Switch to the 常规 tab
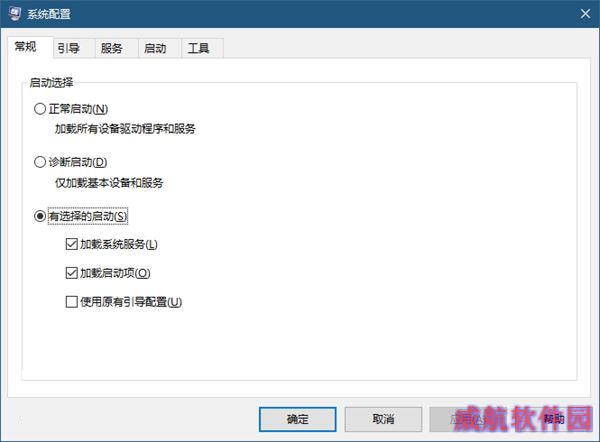600x442 pixels. tap(25, 47)
